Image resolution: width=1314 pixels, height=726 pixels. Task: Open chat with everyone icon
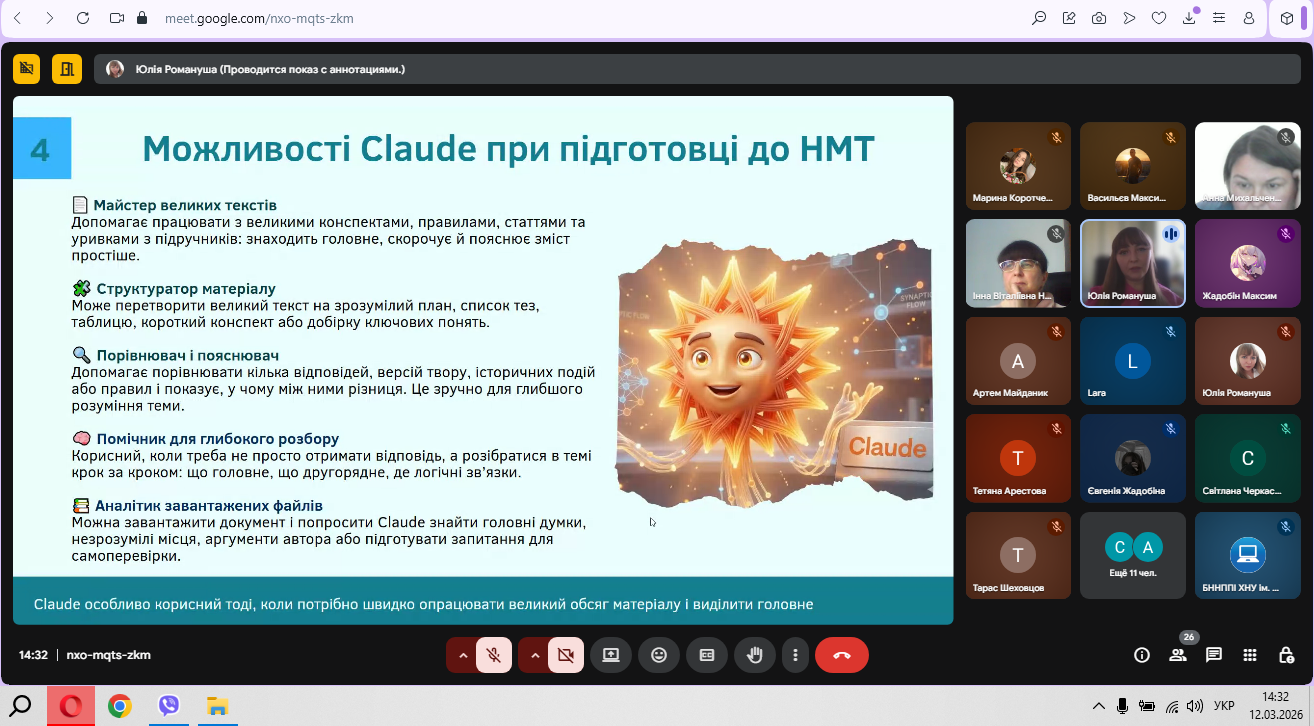tap(1214, 655)
